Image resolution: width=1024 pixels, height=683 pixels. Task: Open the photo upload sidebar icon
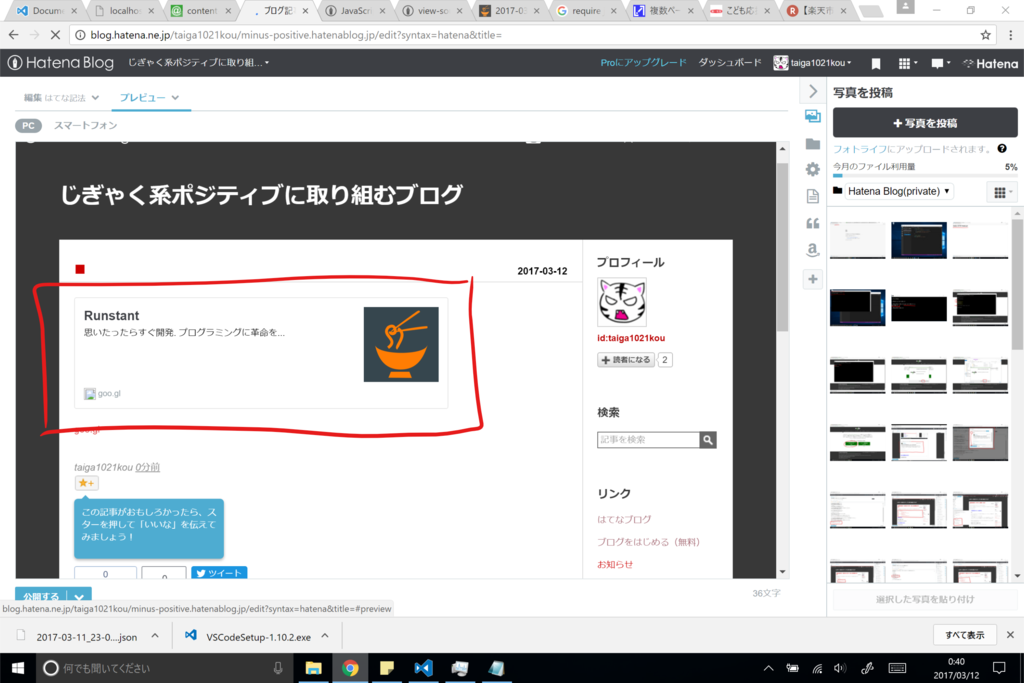coord(812,116)
